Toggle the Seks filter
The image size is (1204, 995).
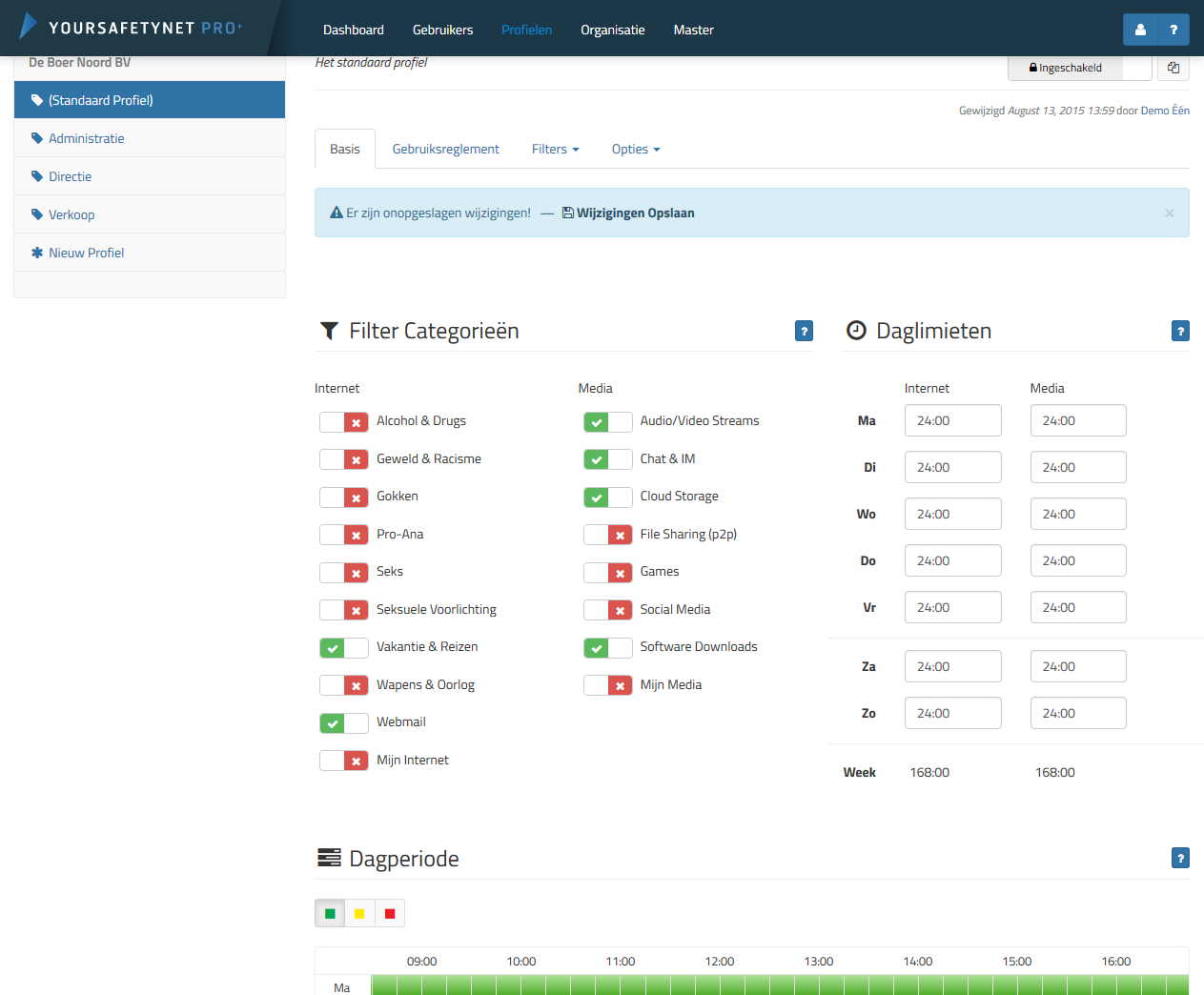[x=344, y=573]
